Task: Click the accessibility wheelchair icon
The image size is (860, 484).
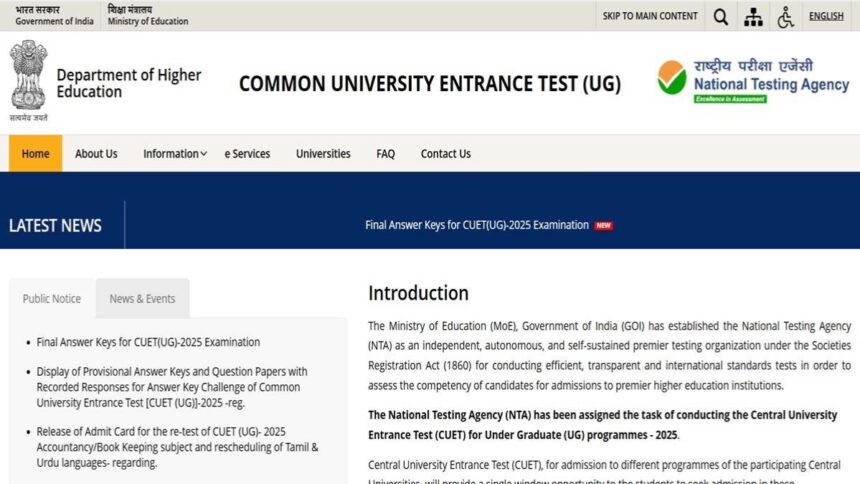Action: click(786, 16)
